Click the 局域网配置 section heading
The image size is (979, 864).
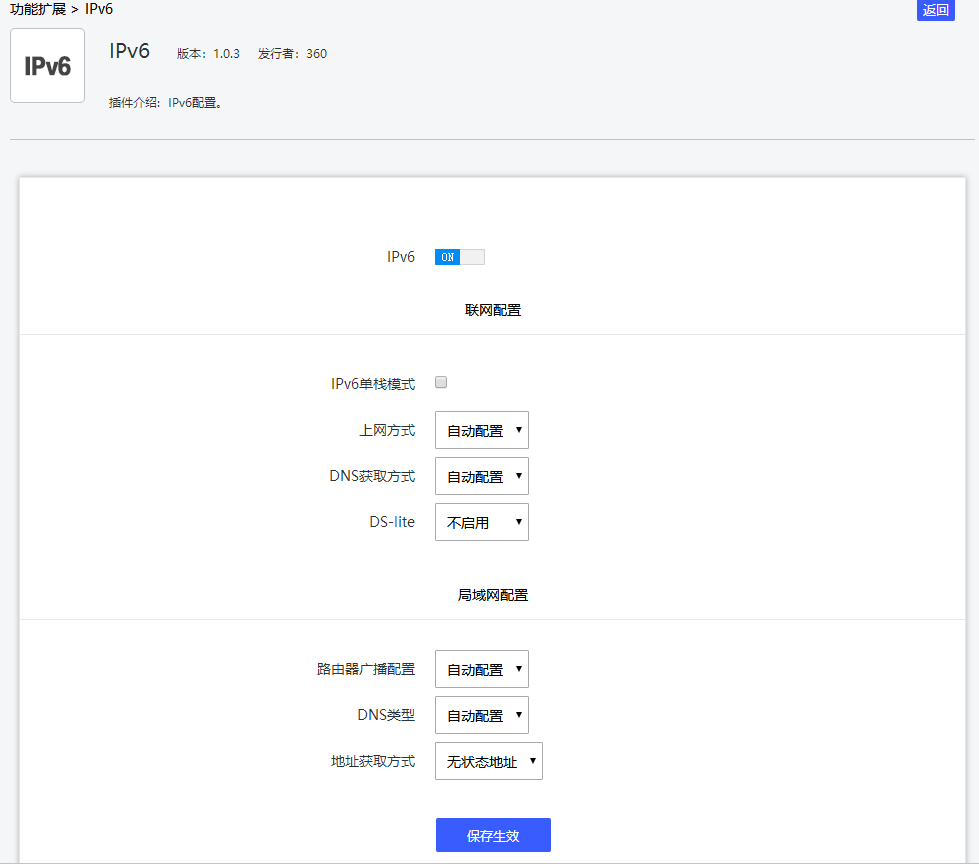point(493,596)
